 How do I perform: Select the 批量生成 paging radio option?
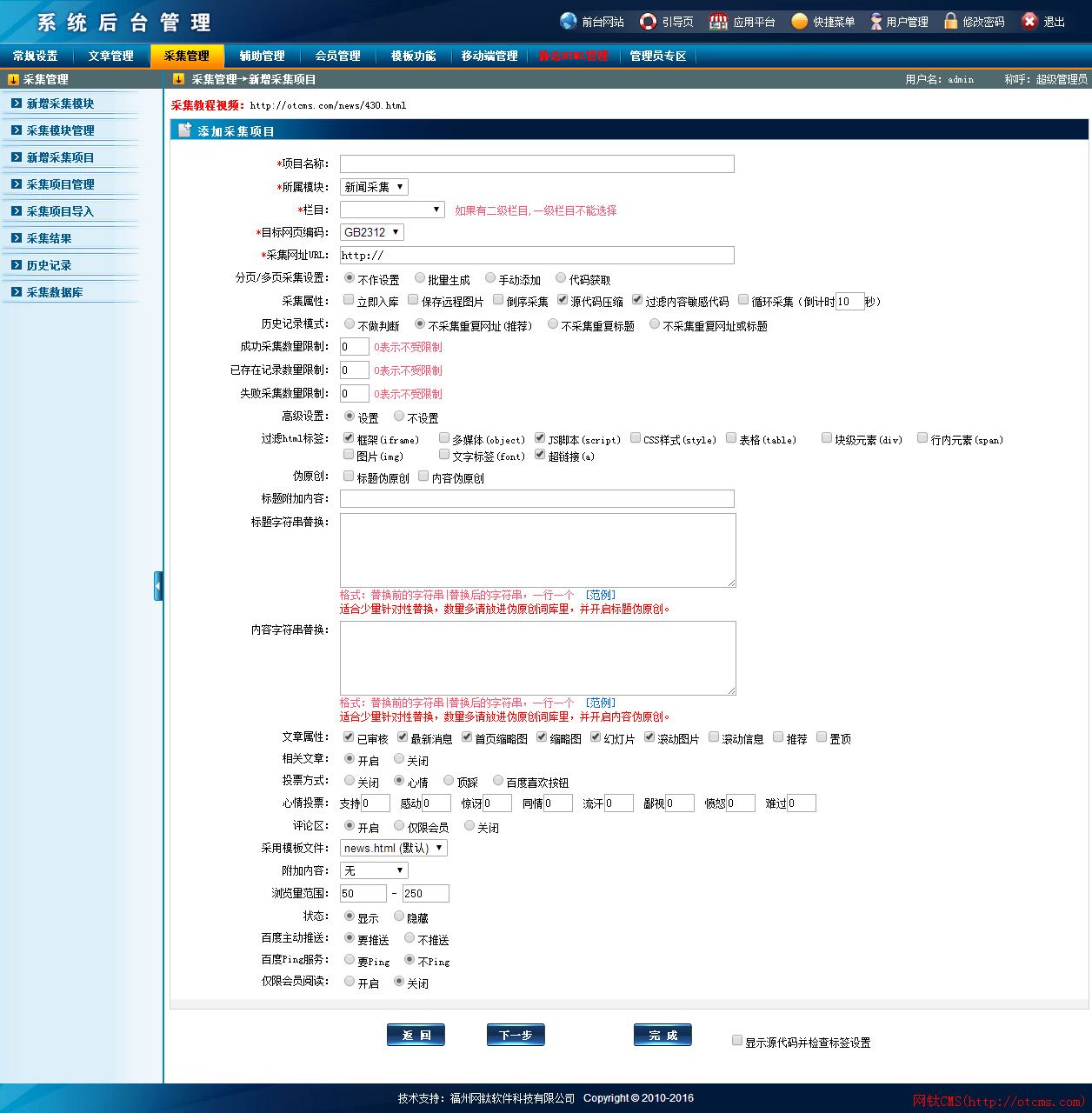[x=420, y=278]
